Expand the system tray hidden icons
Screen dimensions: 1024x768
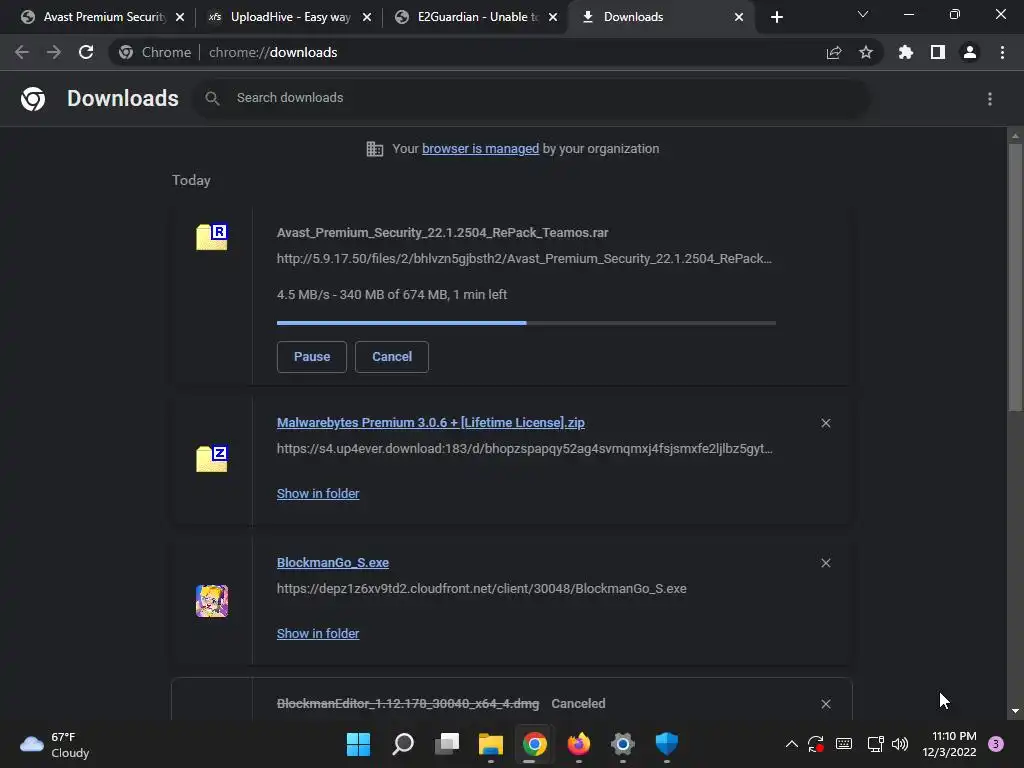click(x=792, y=744)
